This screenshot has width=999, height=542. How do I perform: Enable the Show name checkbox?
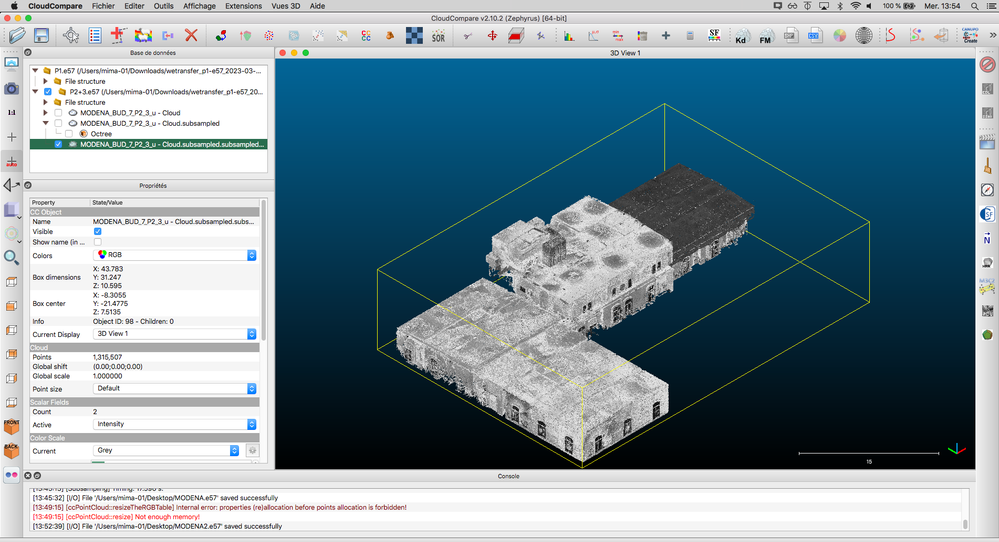(98, 242)
